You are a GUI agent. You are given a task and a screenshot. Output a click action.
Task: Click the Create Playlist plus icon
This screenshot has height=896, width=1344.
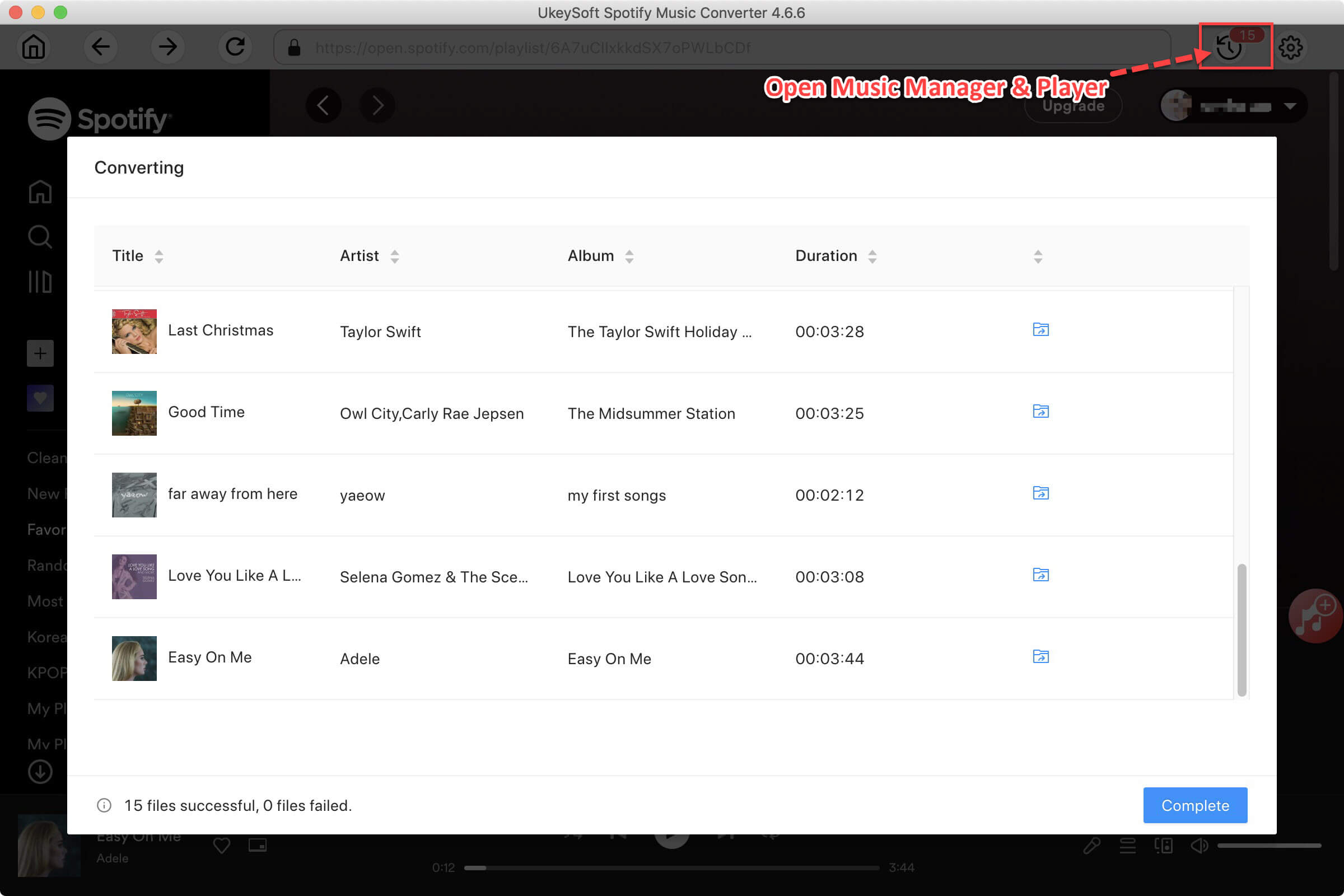click(40, 353)
